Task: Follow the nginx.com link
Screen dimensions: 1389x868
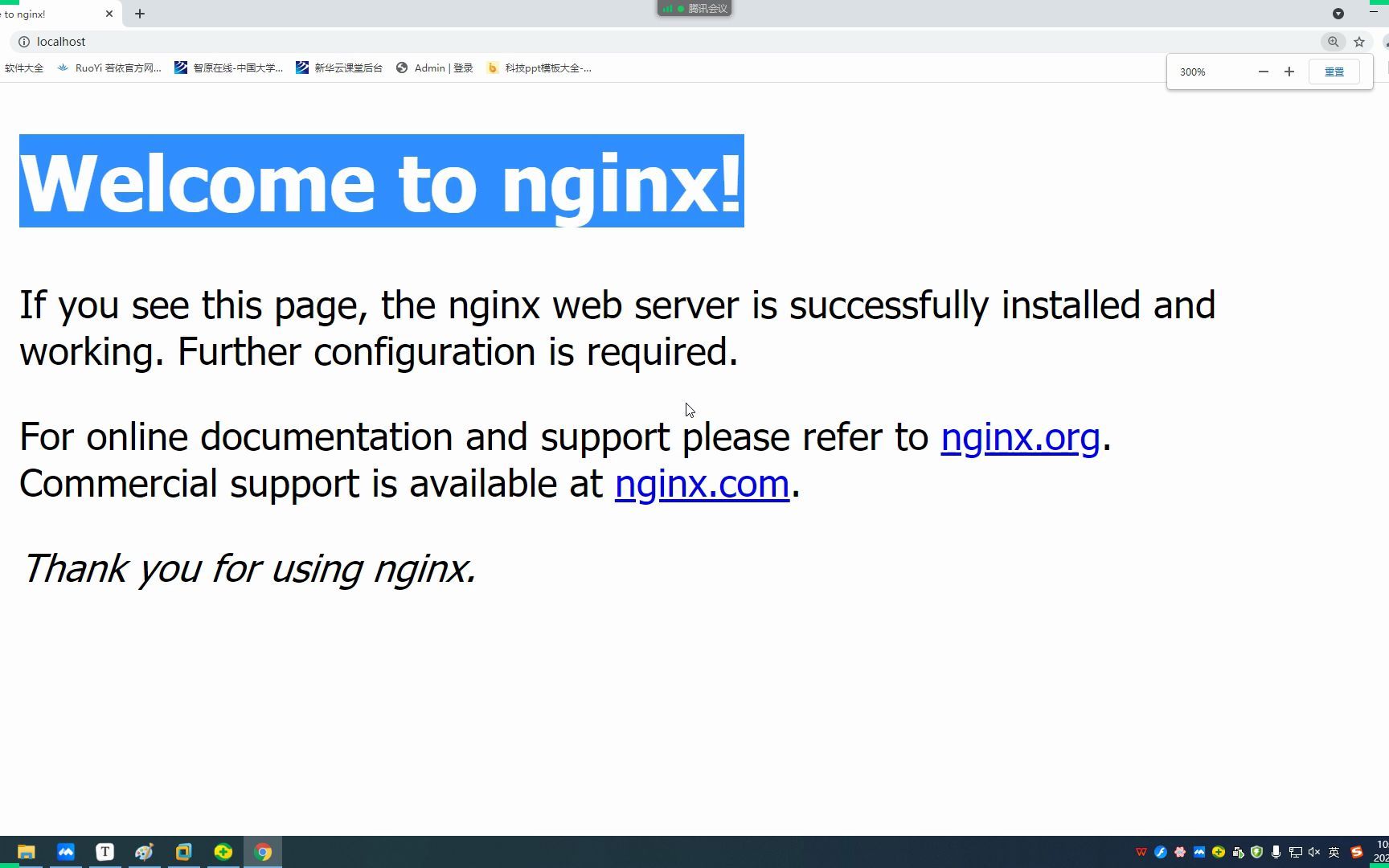Action: coord(702,484)
